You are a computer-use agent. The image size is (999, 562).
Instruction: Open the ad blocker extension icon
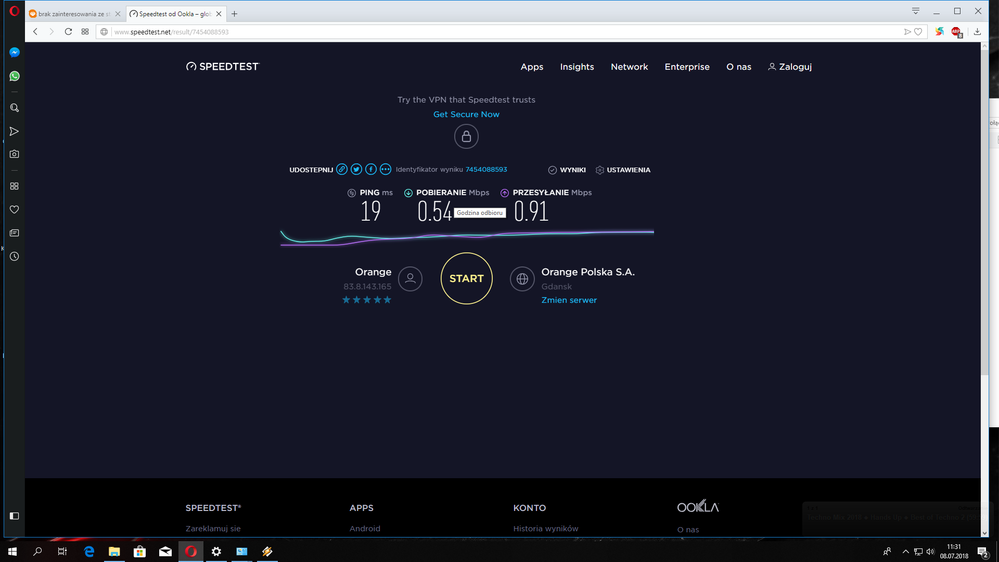coord(956,32)
